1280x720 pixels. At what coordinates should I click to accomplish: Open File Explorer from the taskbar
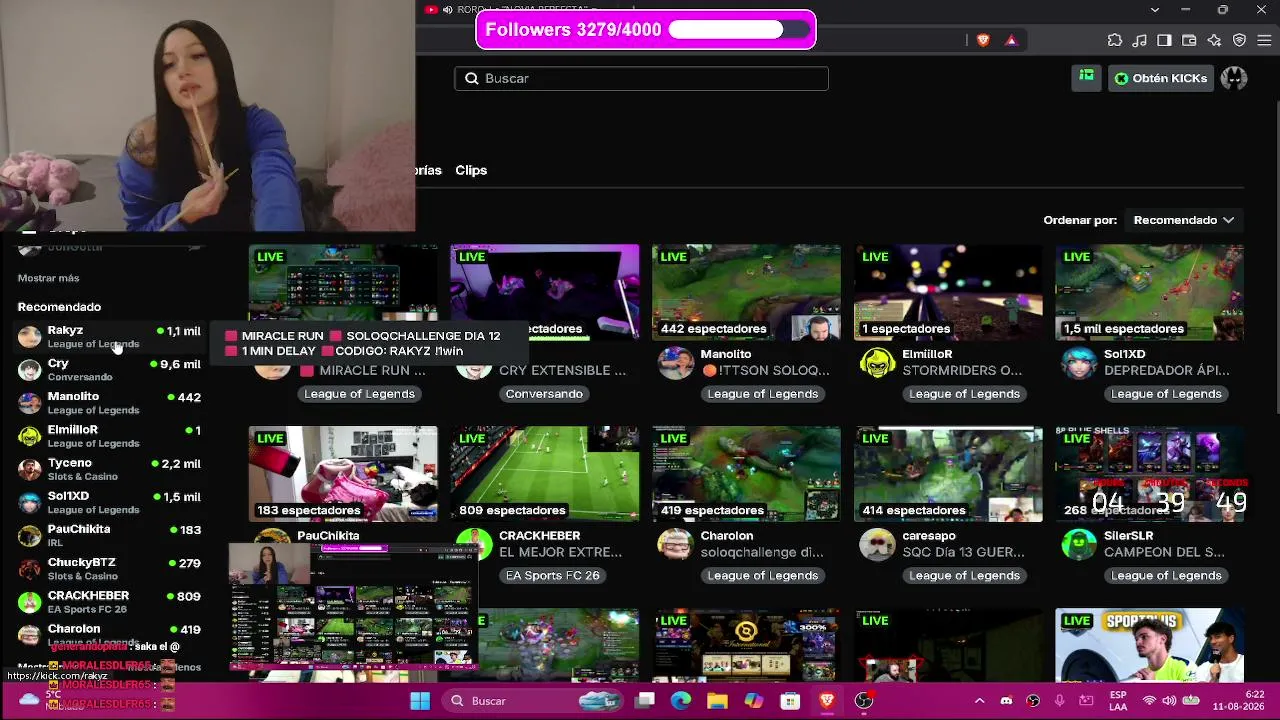click(x=717, y=701)
